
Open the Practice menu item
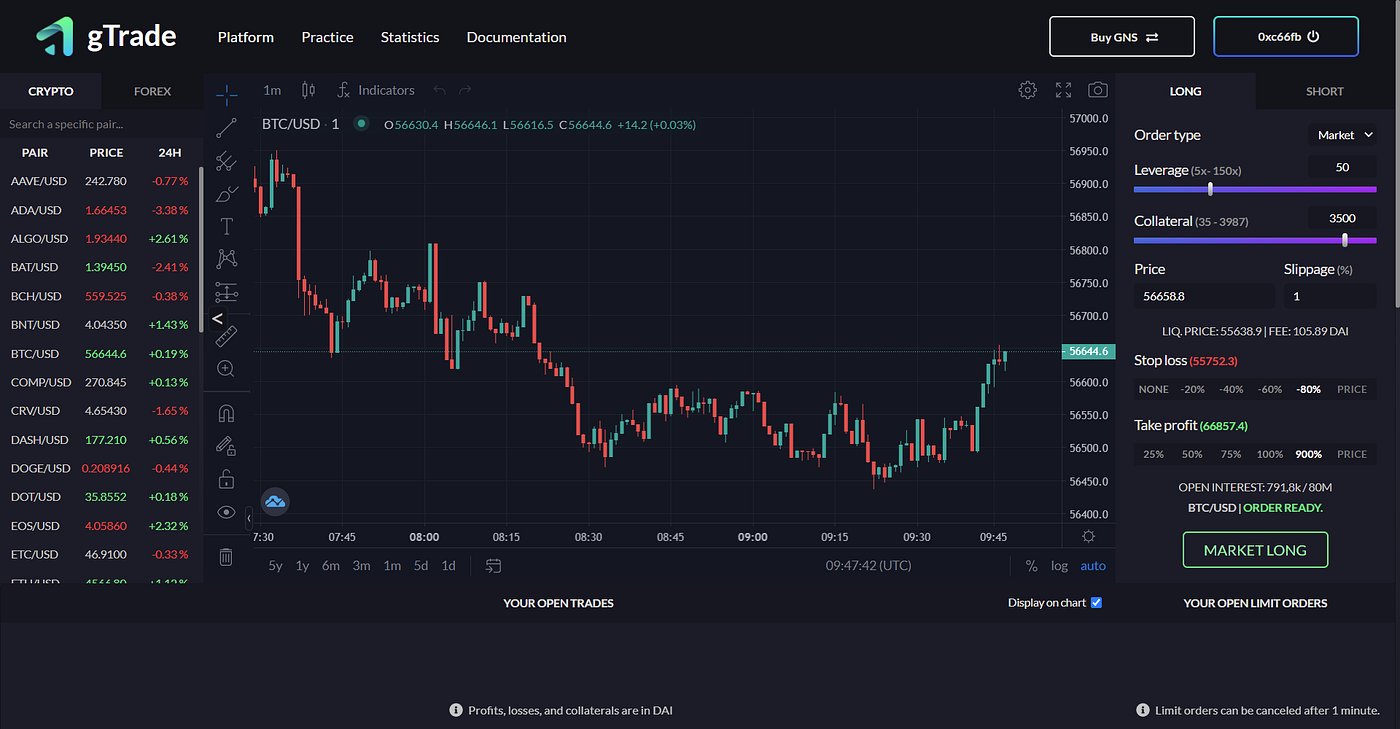point(328,37)
